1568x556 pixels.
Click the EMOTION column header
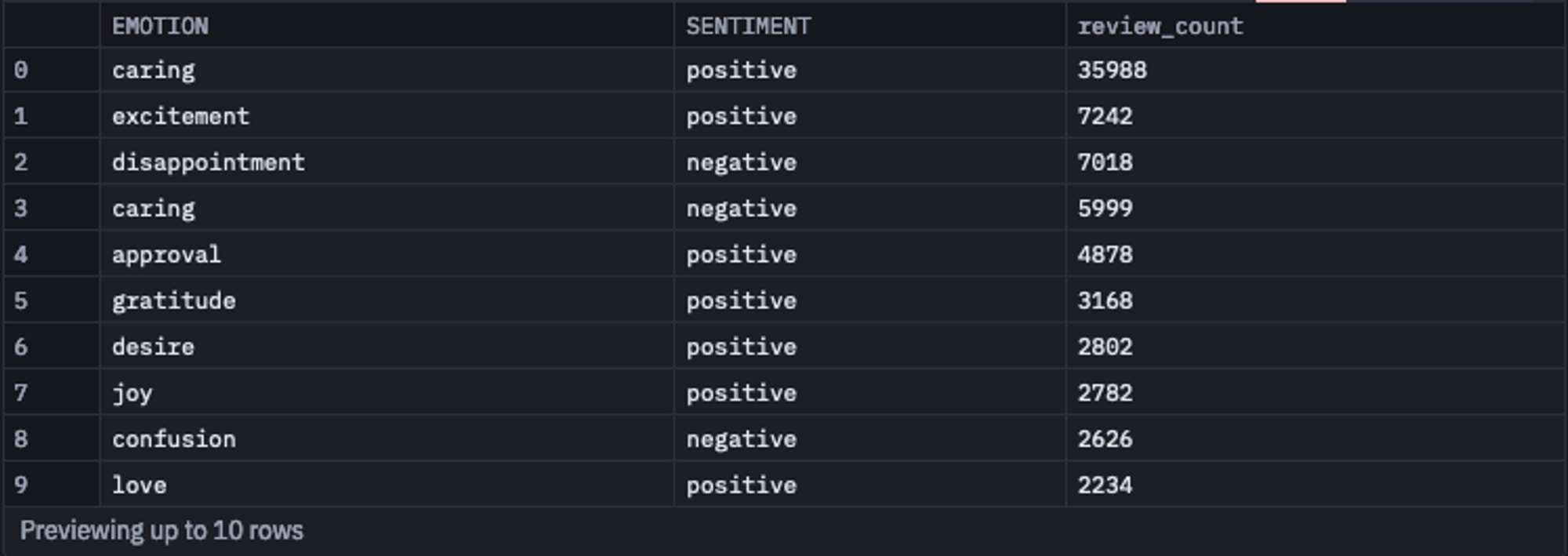click(387, 26)
